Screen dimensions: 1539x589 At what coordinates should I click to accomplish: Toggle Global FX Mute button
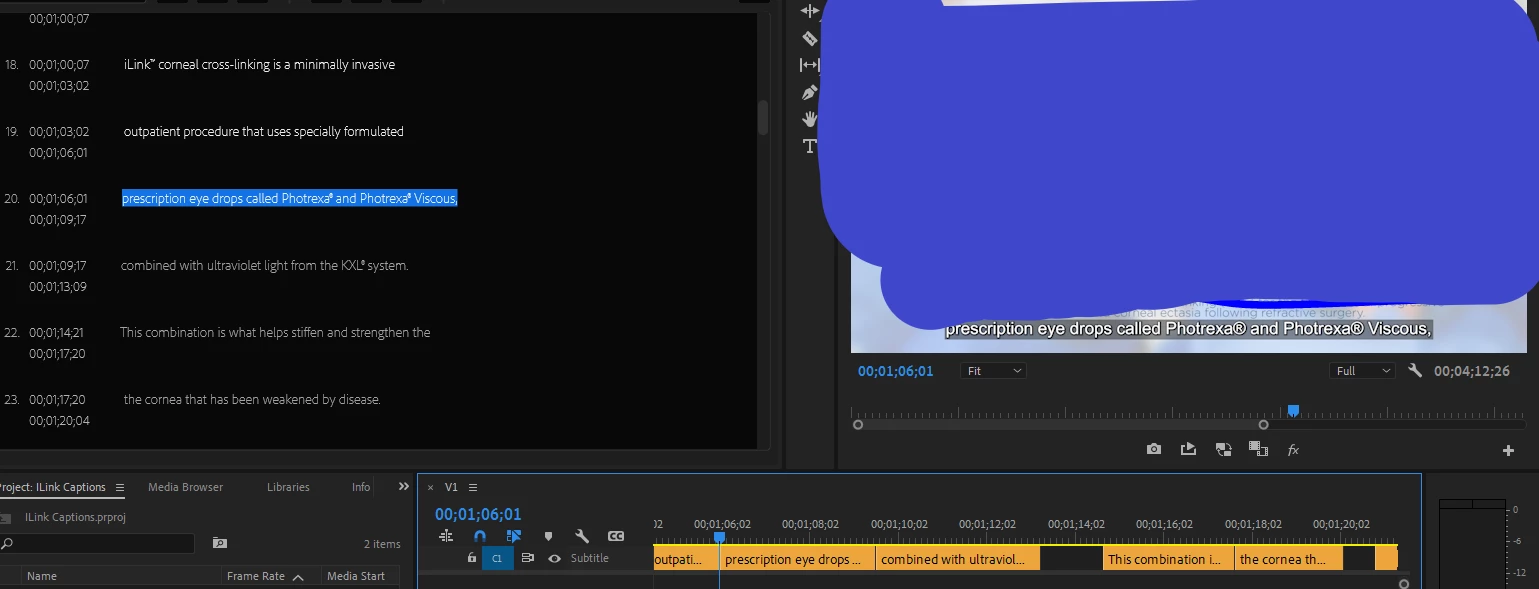point(1293,450)
